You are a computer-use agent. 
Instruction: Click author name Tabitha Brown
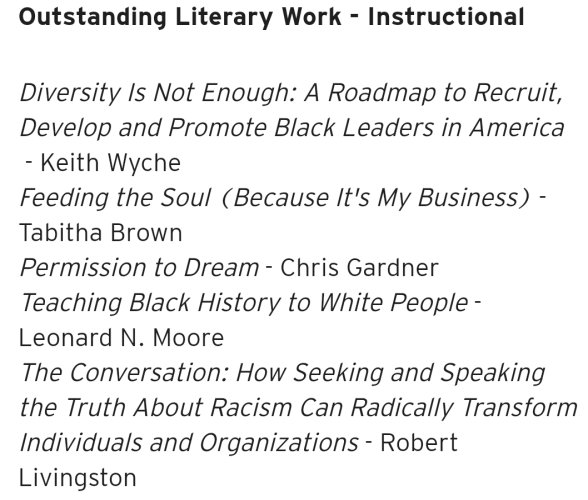(x=101, y=233)
